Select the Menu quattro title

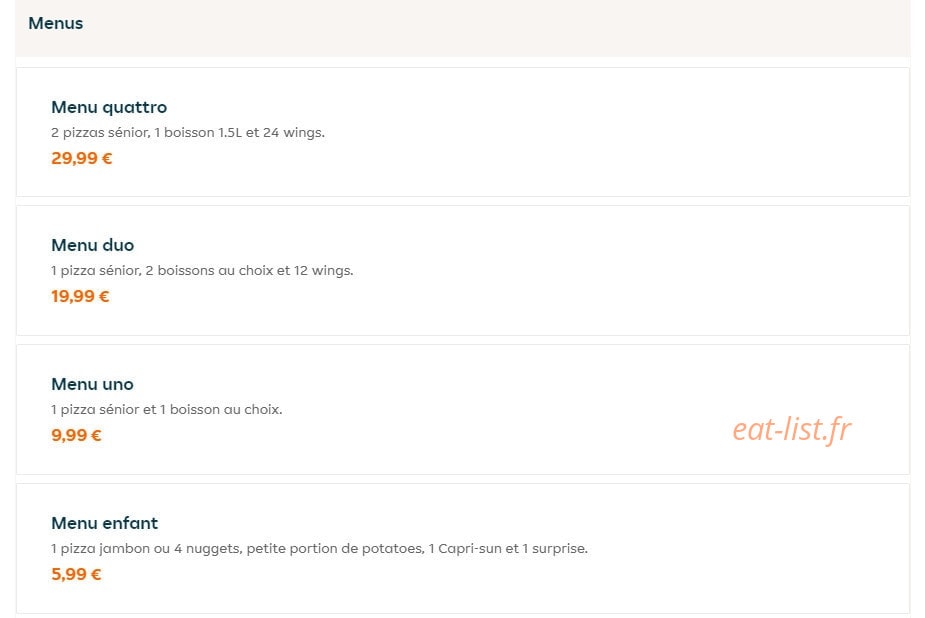(109, 107)
